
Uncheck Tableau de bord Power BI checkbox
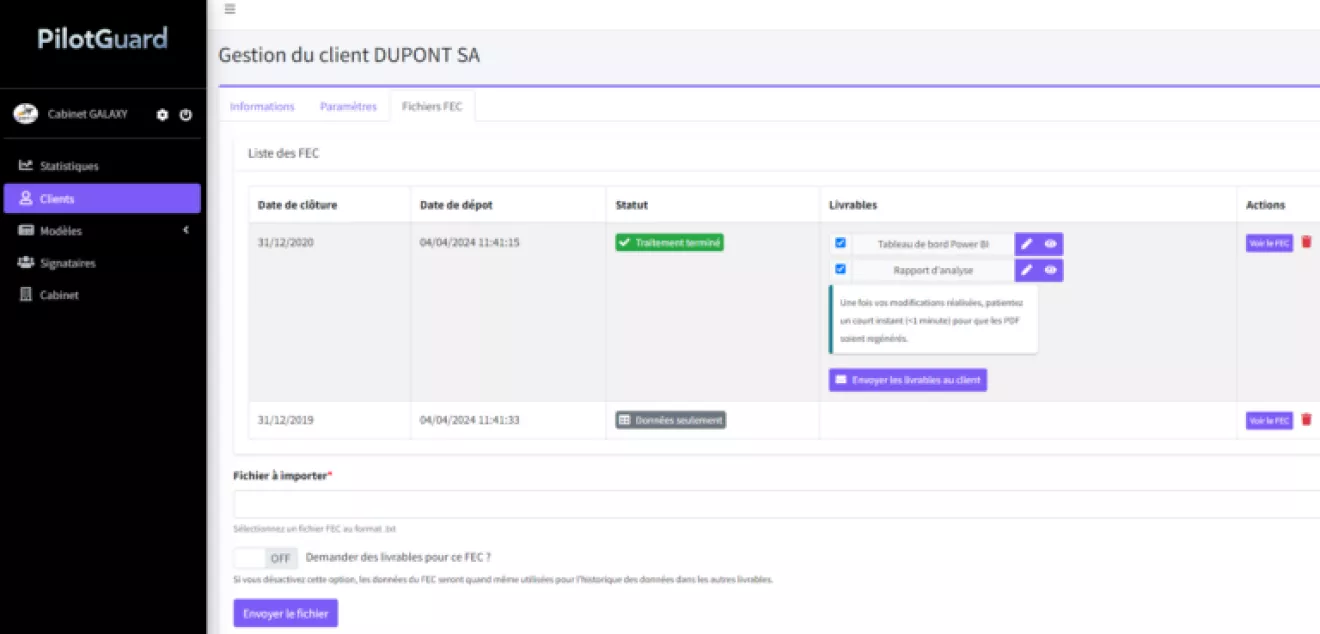point(840,243)
